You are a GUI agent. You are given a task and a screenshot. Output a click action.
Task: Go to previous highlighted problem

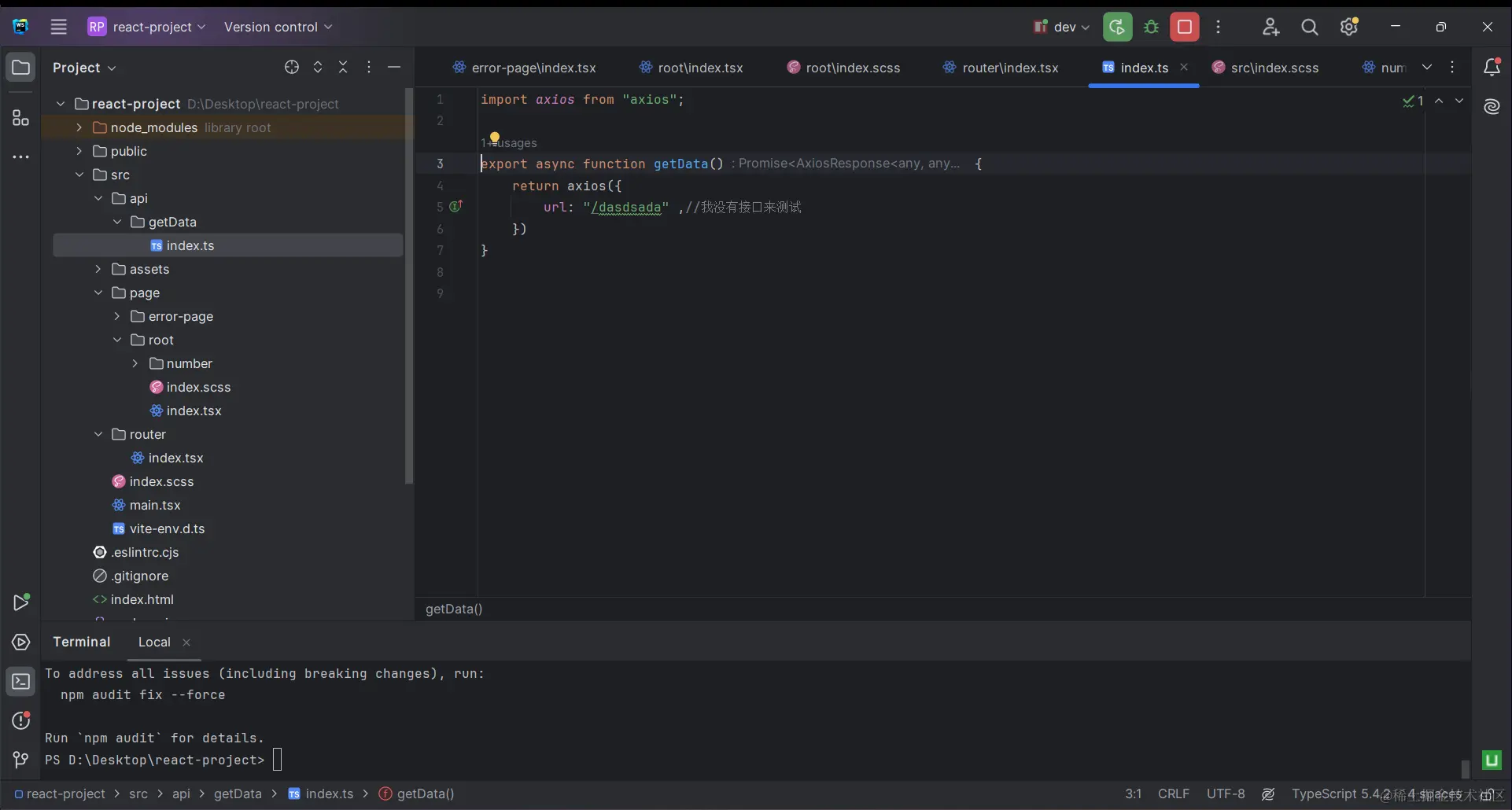pos(1439,101)
